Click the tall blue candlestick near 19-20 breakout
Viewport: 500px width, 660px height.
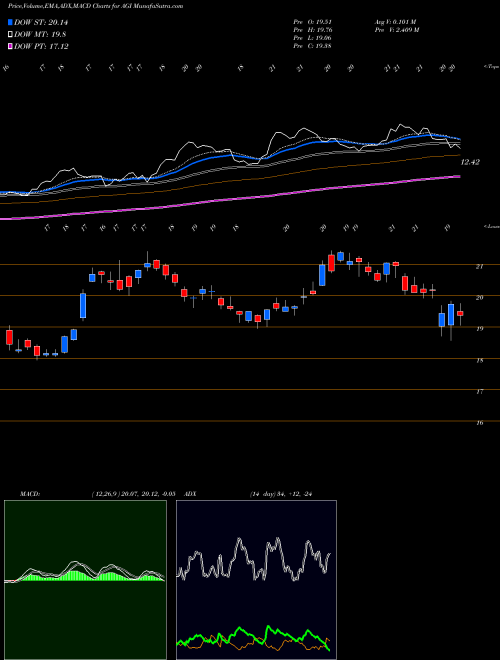(x=83, y=306)
